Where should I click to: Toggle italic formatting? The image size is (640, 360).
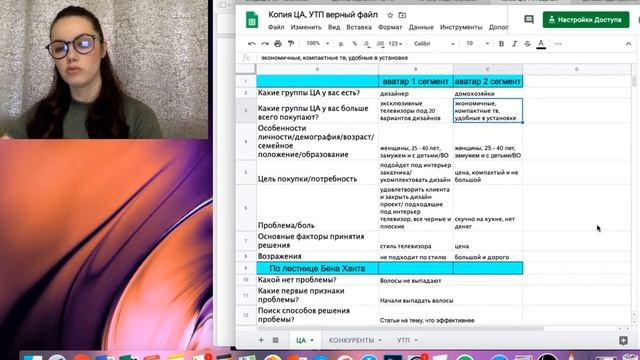[514, 44]
